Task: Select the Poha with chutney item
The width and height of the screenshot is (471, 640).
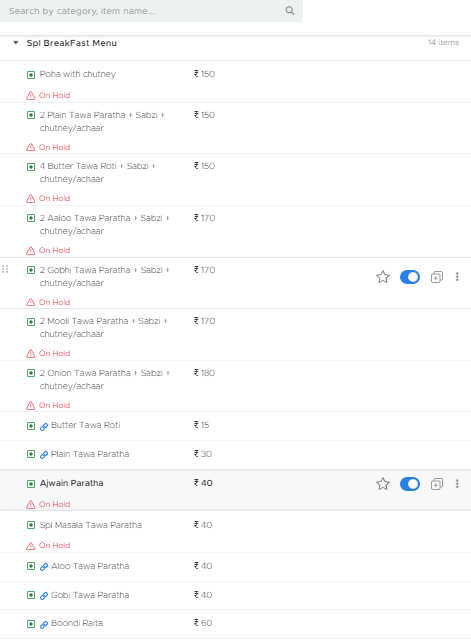Action: pos(78,74)
